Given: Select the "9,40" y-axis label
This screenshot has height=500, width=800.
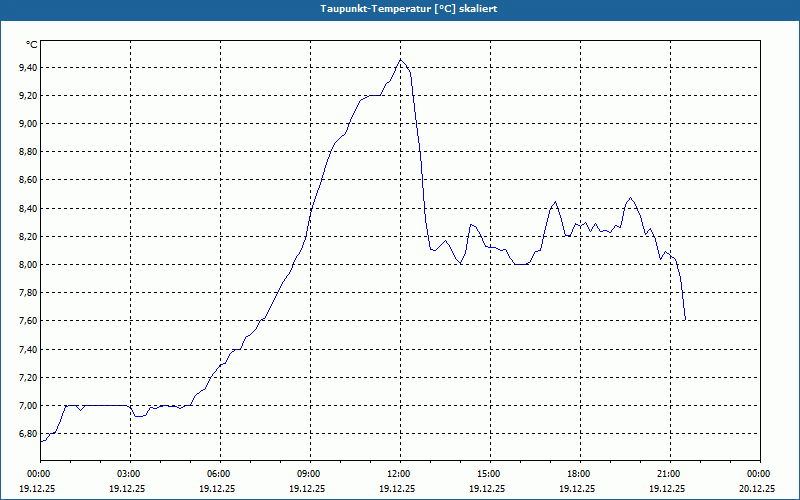Looking at the screenshot, I should (29, 68).
